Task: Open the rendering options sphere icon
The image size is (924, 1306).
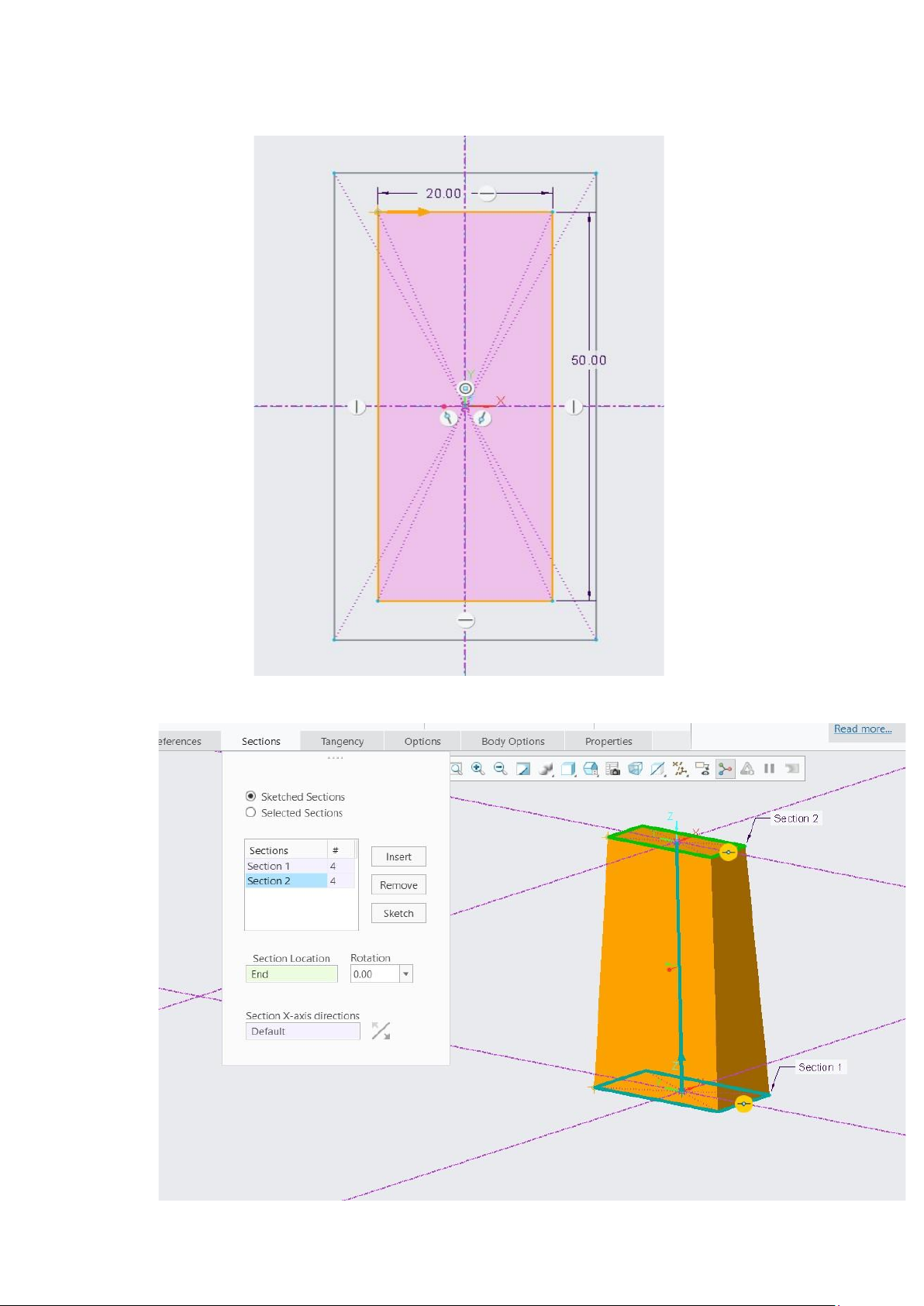Action: [x=546, y=769]
